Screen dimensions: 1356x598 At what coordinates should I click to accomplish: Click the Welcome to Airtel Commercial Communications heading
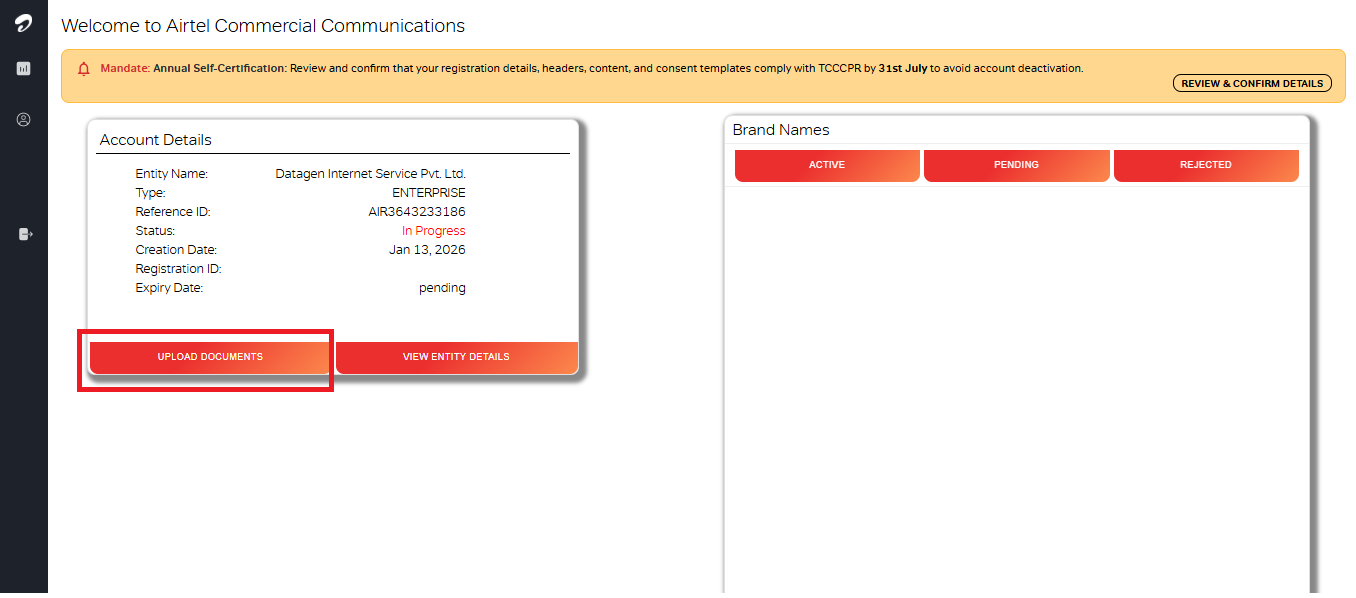pyautogui.click(x=263, y=26)
